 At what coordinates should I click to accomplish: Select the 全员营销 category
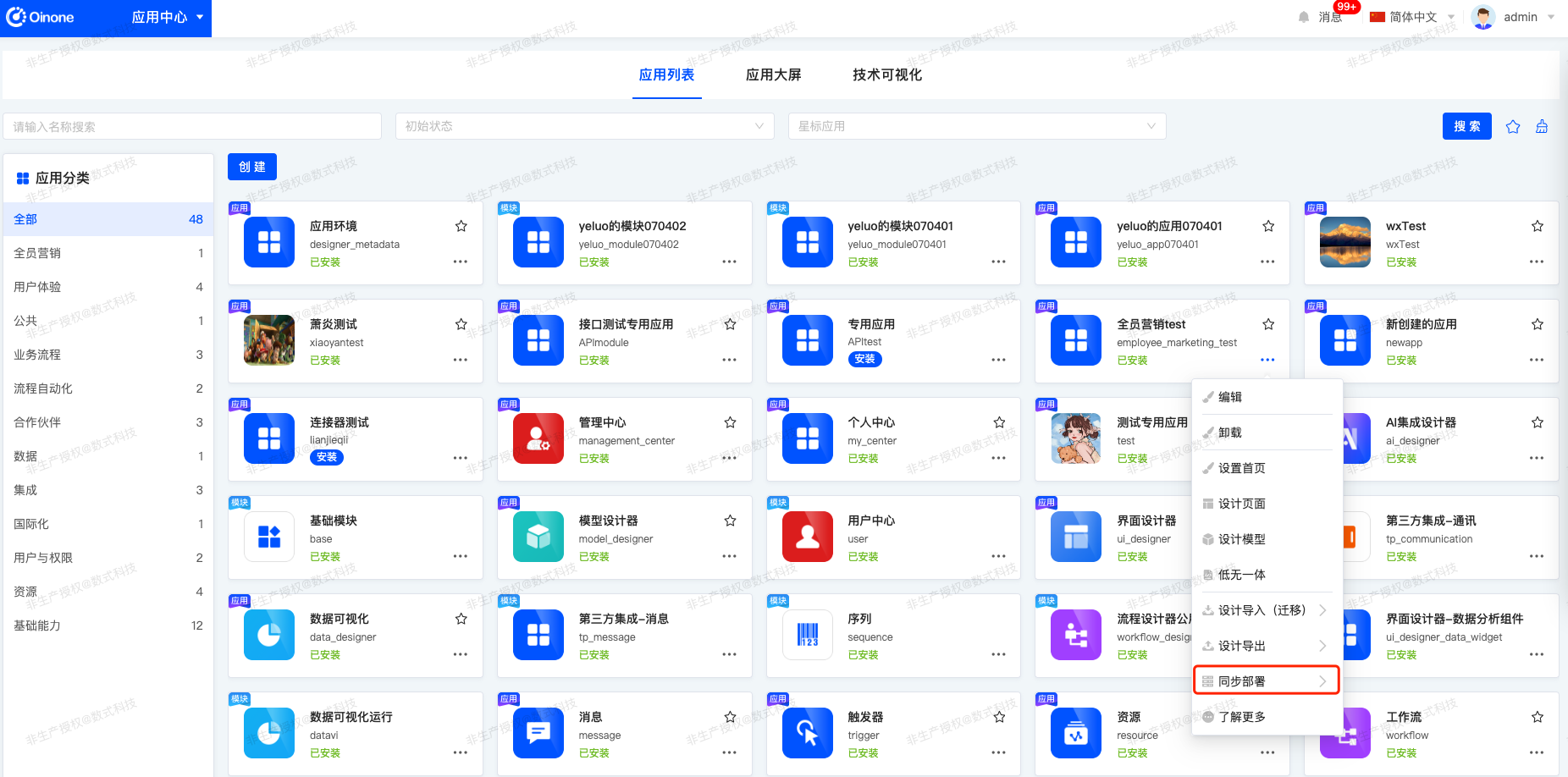tap(108, 253)
